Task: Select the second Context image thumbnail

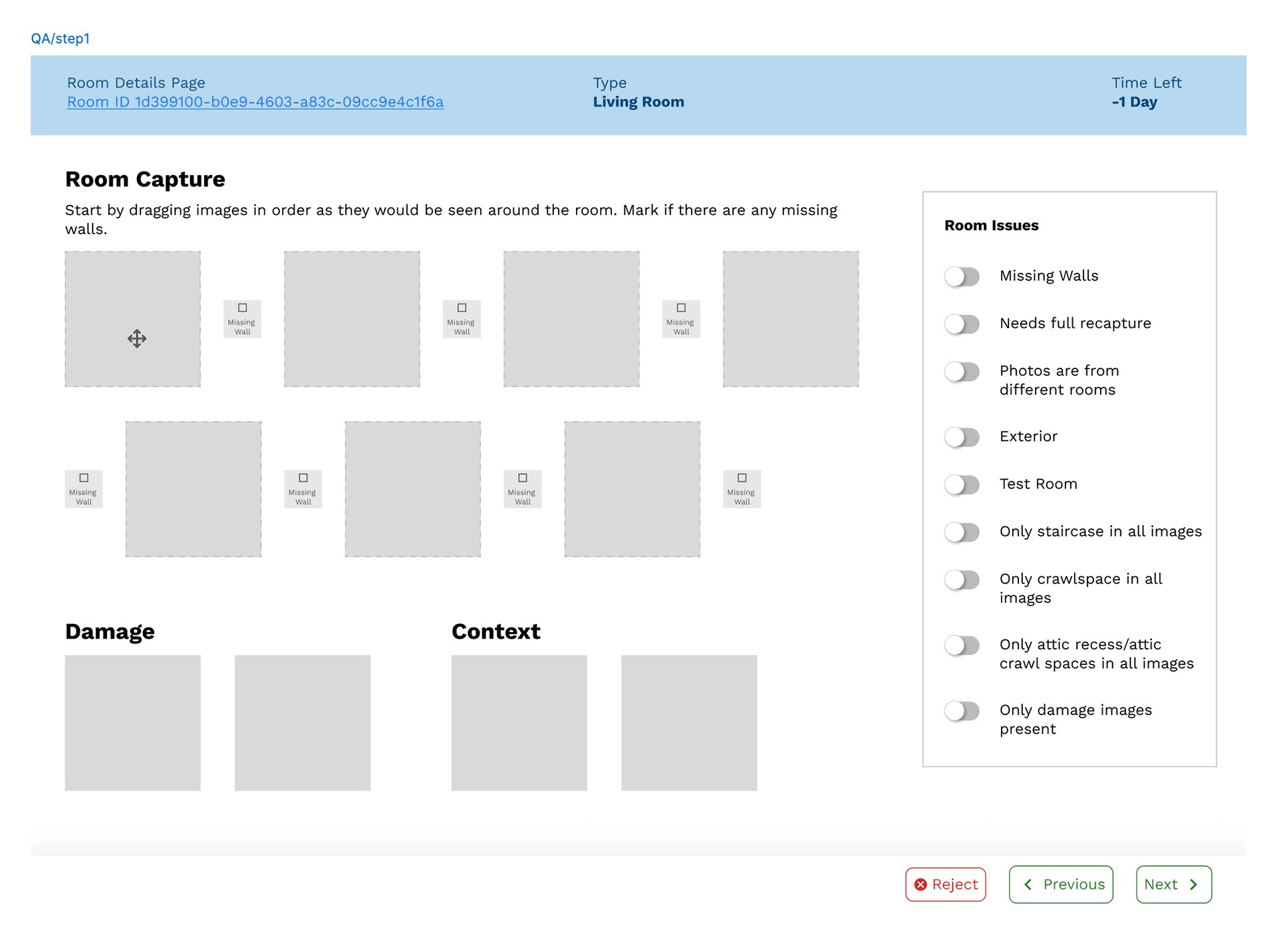Action: (689, 722)
